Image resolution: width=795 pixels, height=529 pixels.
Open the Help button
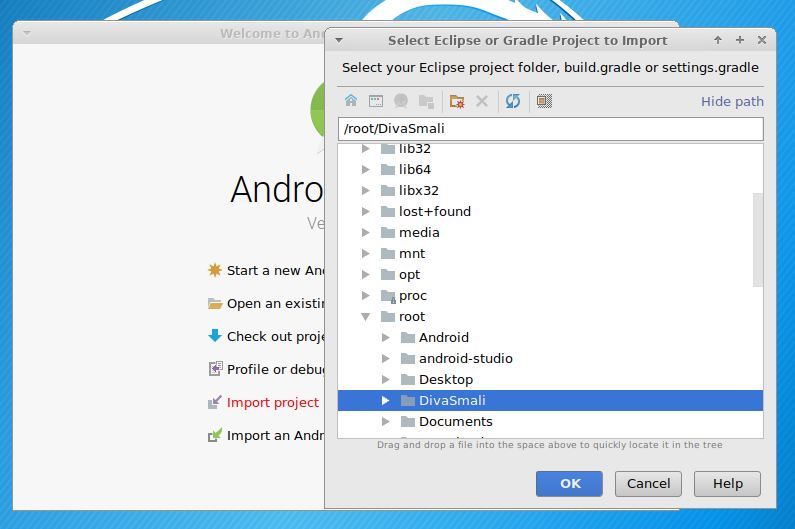[727, 484]
